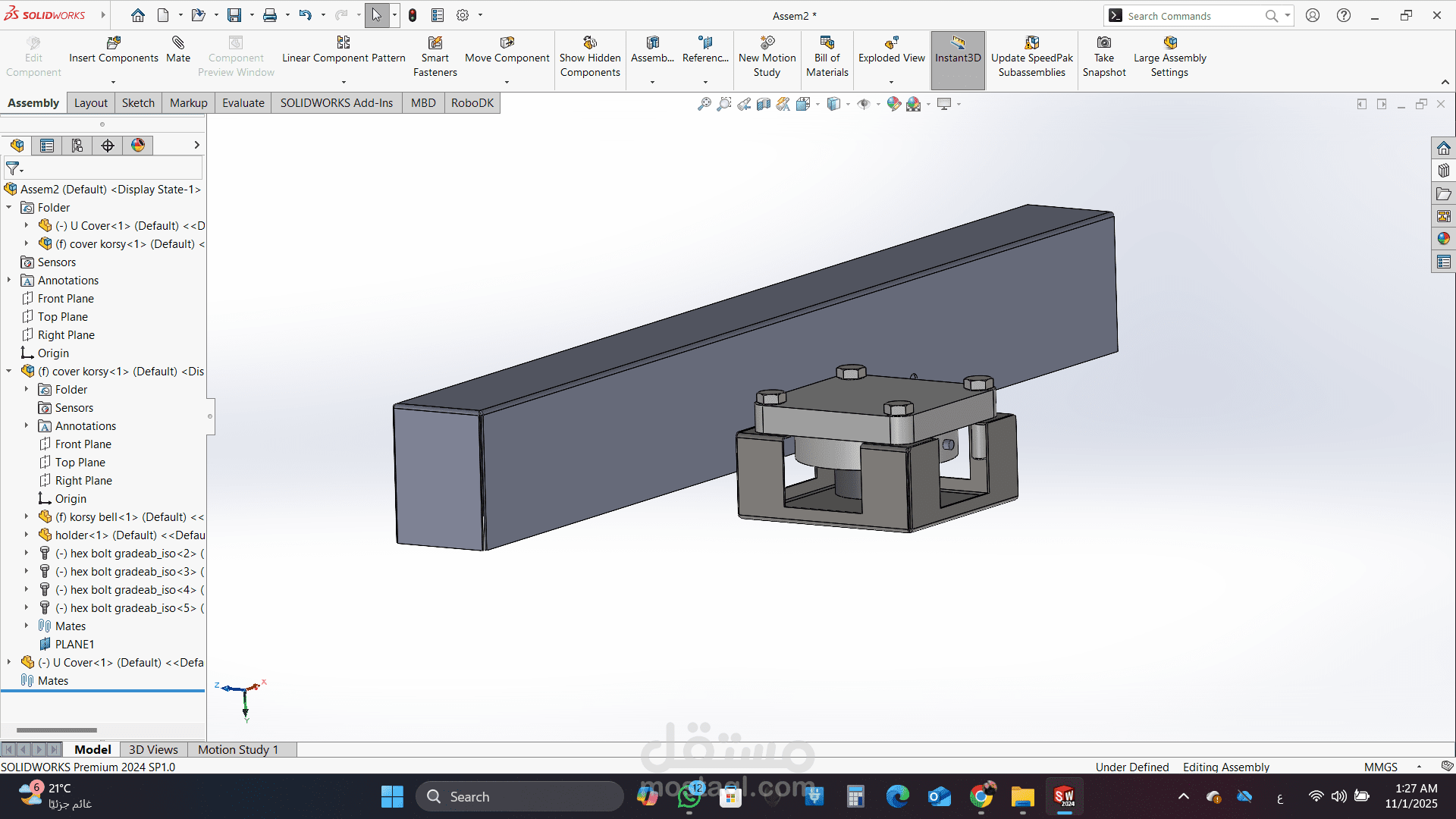Image resolution: width=1456 pixels, height=819 pixels.
Task: Activate the Move Component tool
Action: pos(507,49)
